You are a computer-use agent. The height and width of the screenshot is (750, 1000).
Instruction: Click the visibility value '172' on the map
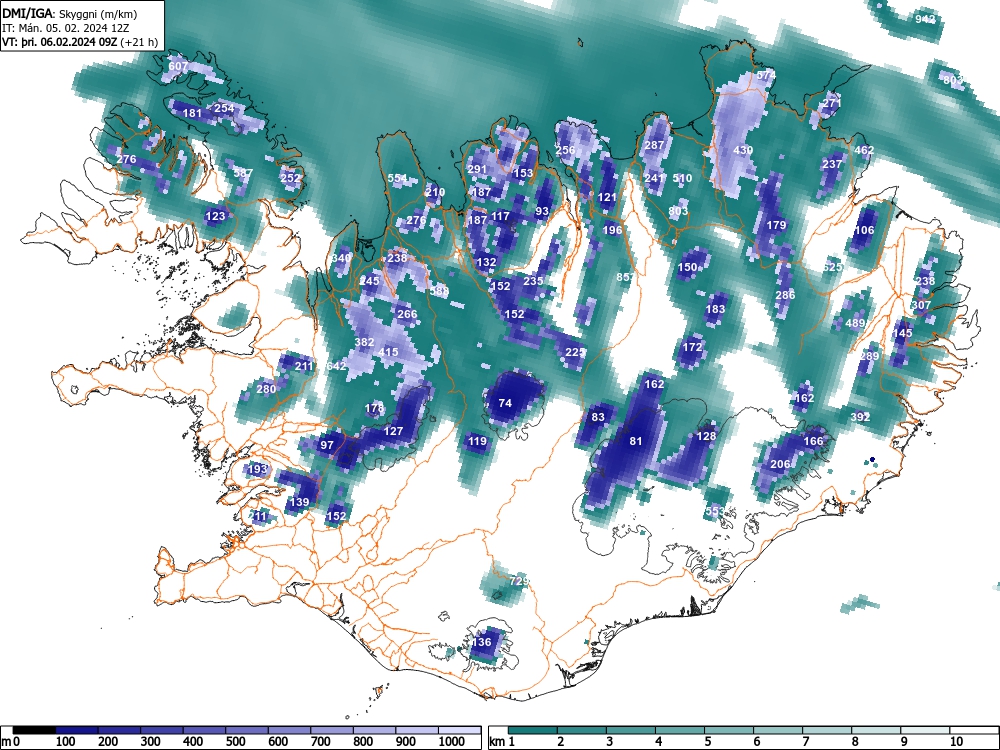tap(692, 347)
